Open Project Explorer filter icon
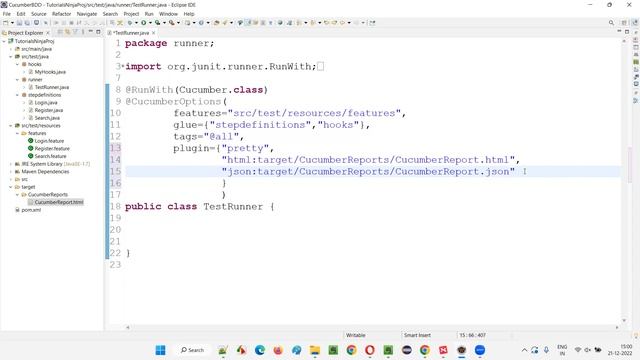 pos(75,32)
